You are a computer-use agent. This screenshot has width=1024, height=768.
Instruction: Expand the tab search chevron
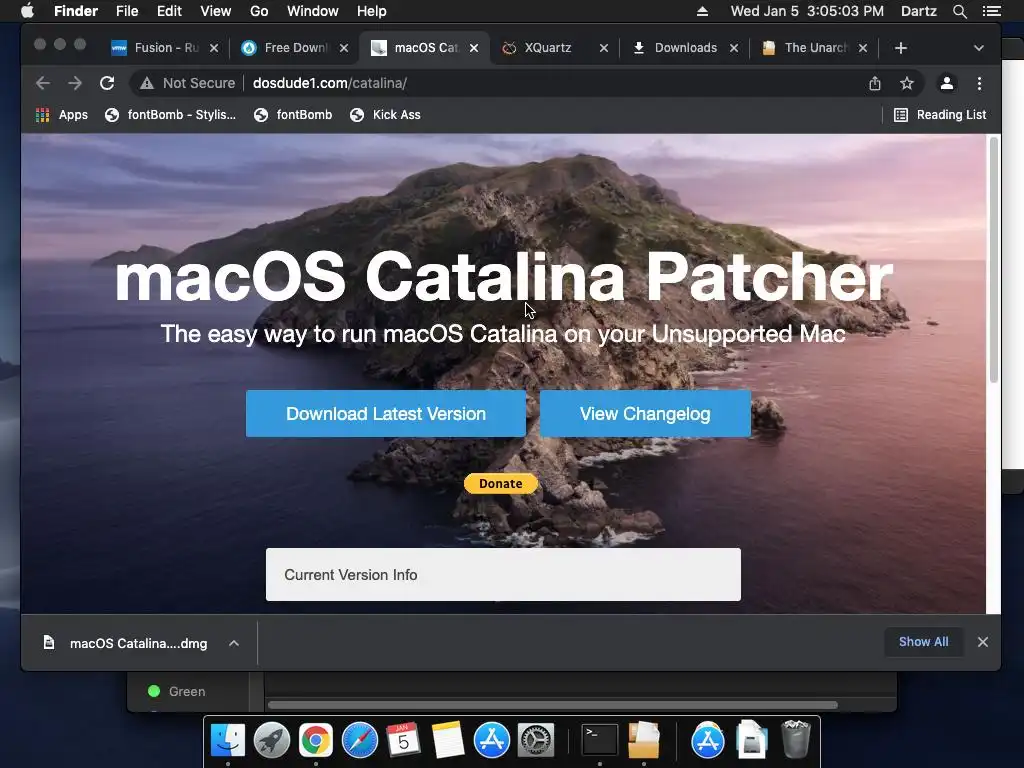coord(978,48)
